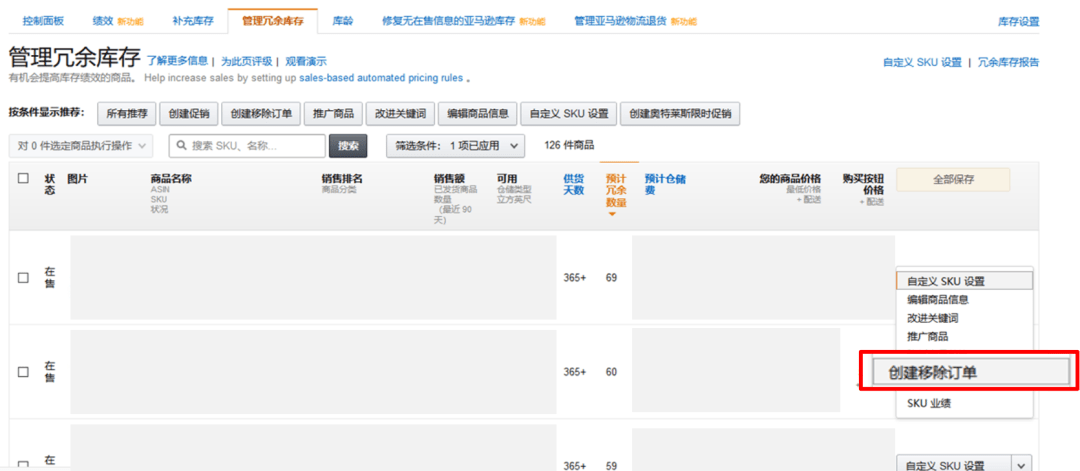Go to the 控制面板 tab

(x=42, y=21)
